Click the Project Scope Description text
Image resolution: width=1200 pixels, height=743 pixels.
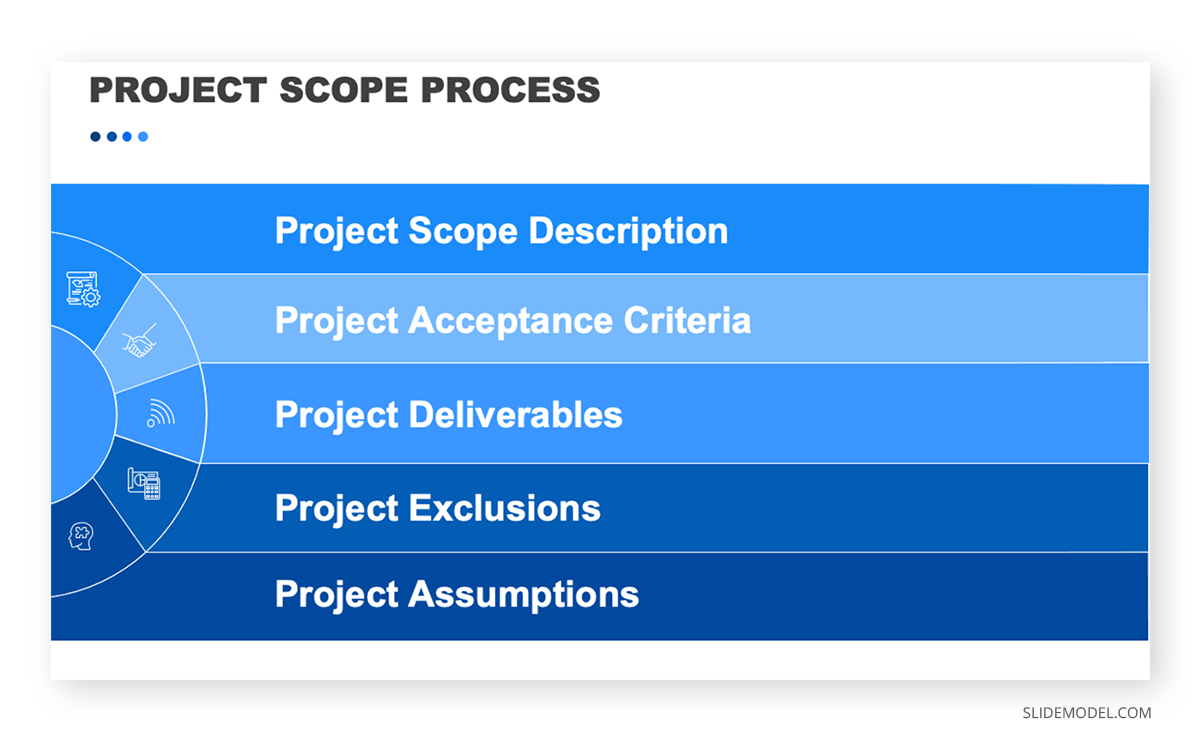(x=501, y=231)
